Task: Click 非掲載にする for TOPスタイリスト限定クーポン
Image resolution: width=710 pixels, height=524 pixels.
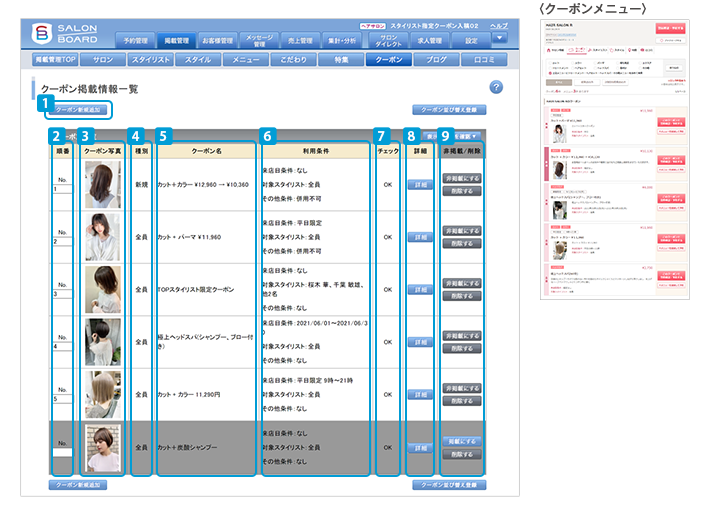Action: tap(462, 284)
